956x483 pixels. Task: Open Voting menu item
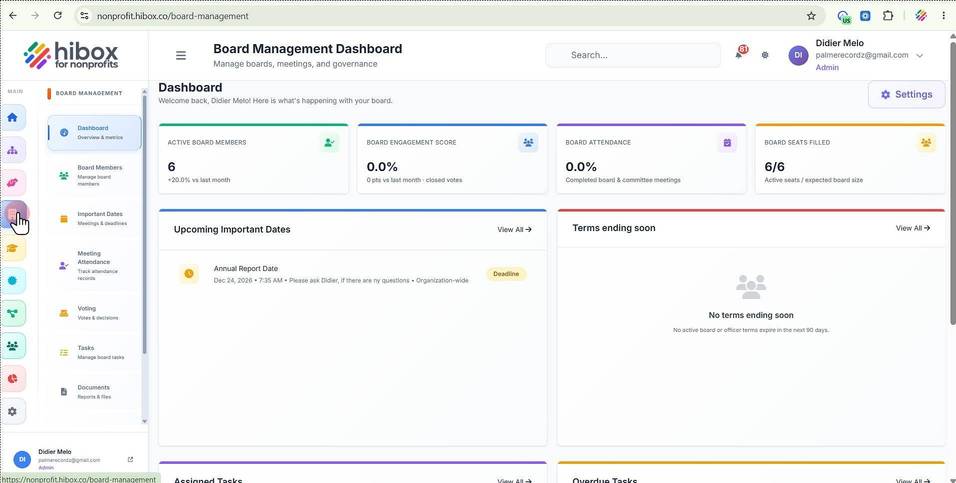tap(94, 313)
